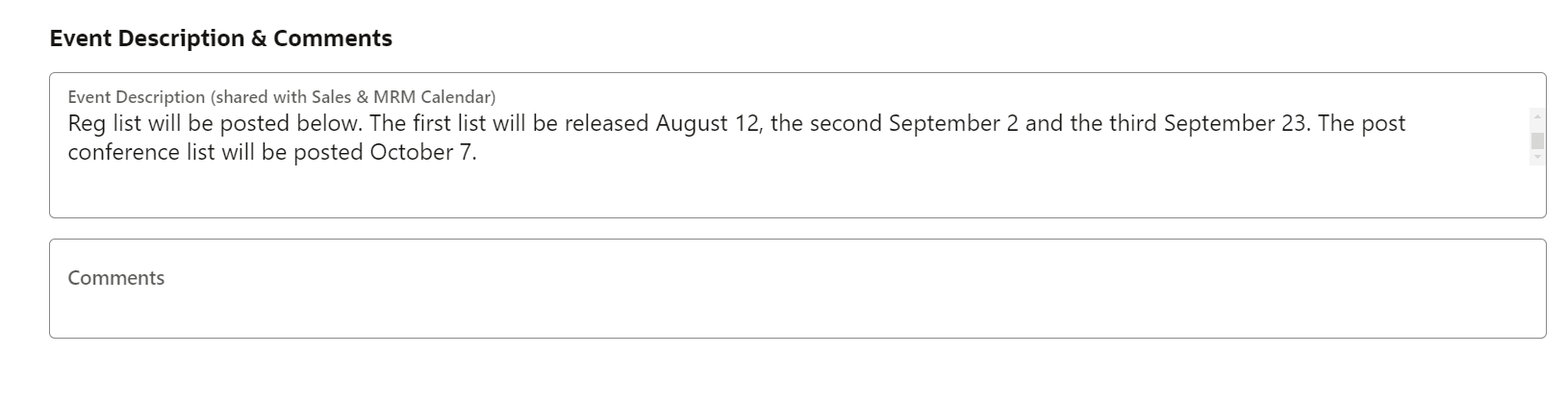Click the words 'Reg list' in description
Screen dimensions: 1568x405
coord(104,124)
